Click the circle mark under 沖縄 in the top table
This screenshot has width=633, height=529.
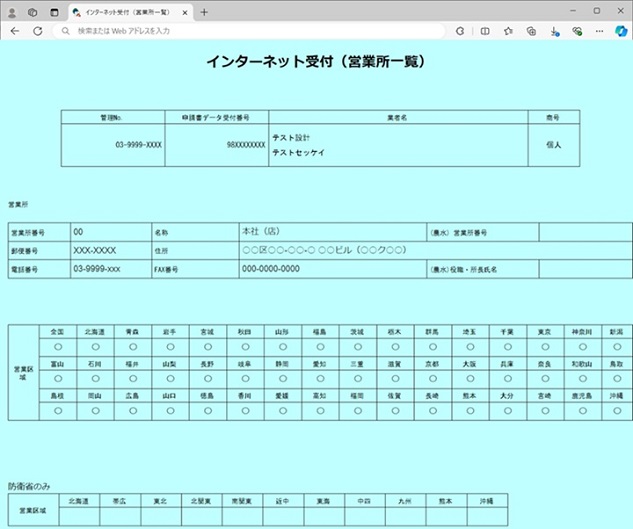[617, 411]
